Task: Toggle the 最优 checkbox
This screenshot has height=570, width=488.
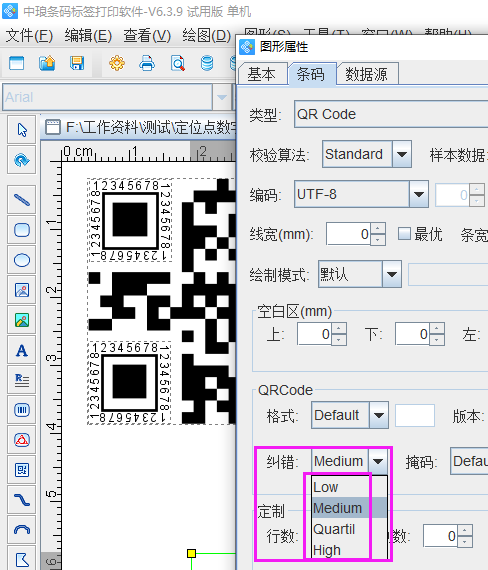Action: click(x=404, y=234)
